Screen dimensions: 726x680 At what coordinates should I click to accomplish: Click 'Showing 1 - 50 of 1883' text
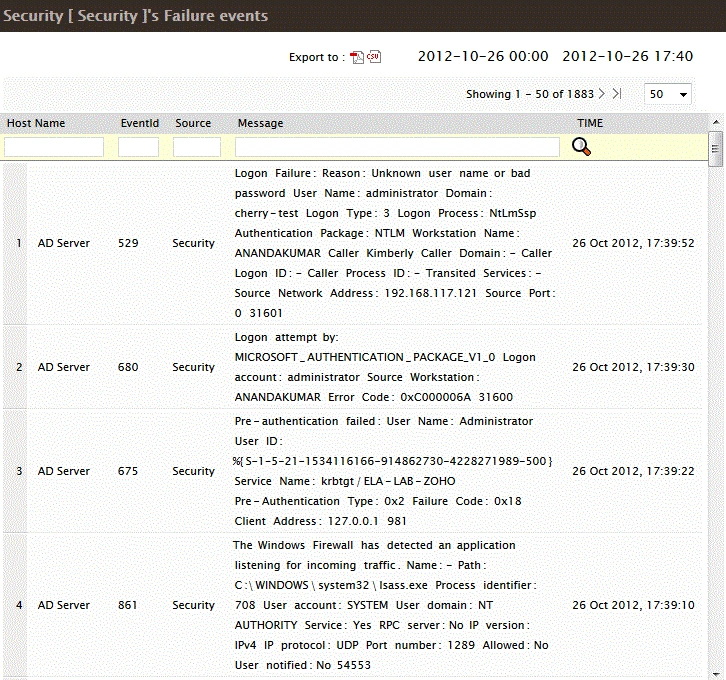(530, 94)
